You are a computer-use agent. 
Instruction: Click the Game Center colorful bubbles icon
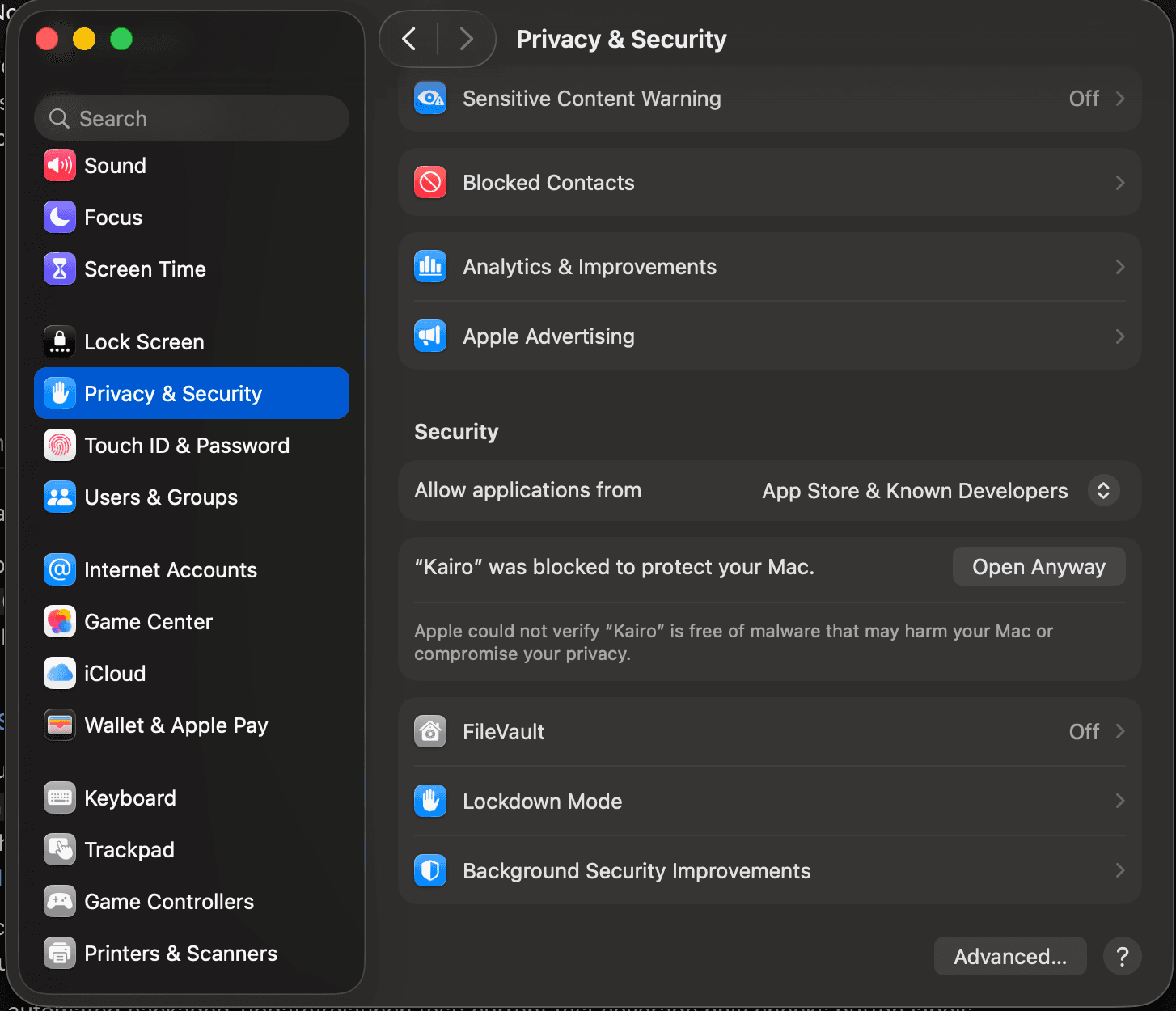pyautogui.click(x=60, y=622)
